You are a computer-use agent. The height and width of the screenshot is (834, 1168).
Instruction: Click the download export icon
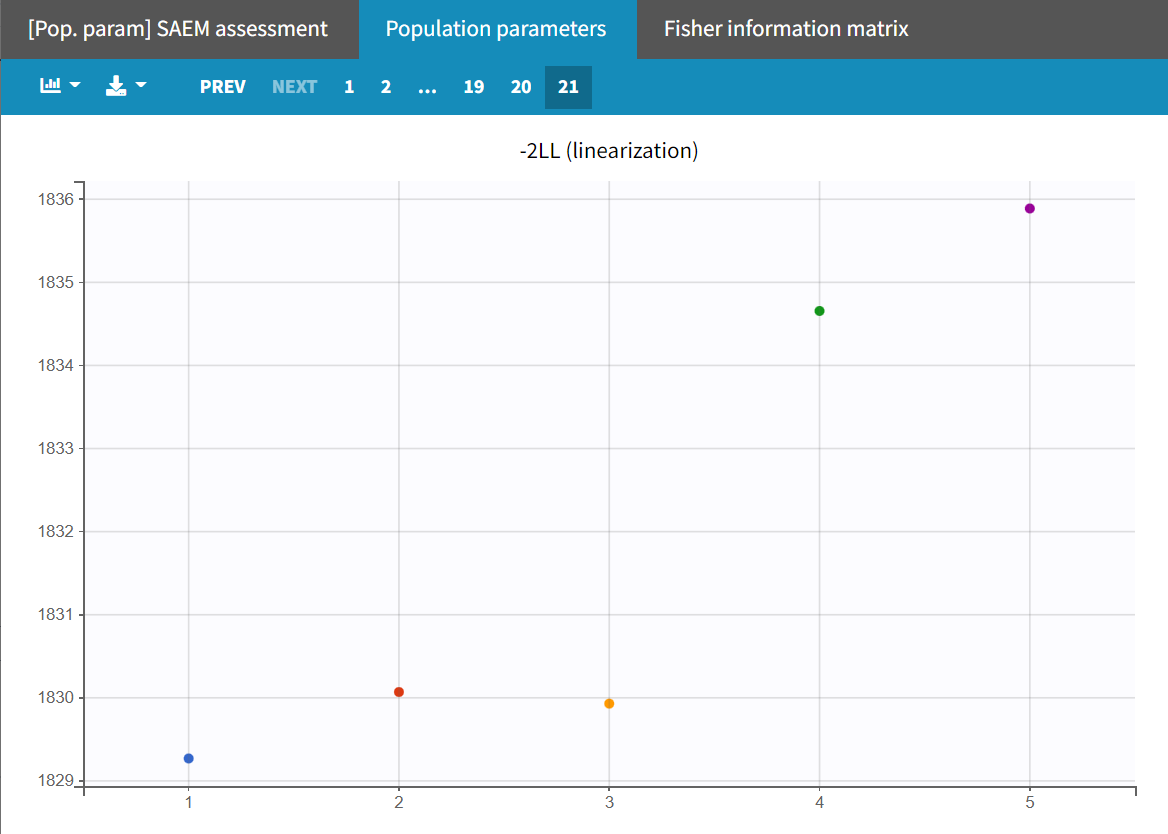click(116, 86)
